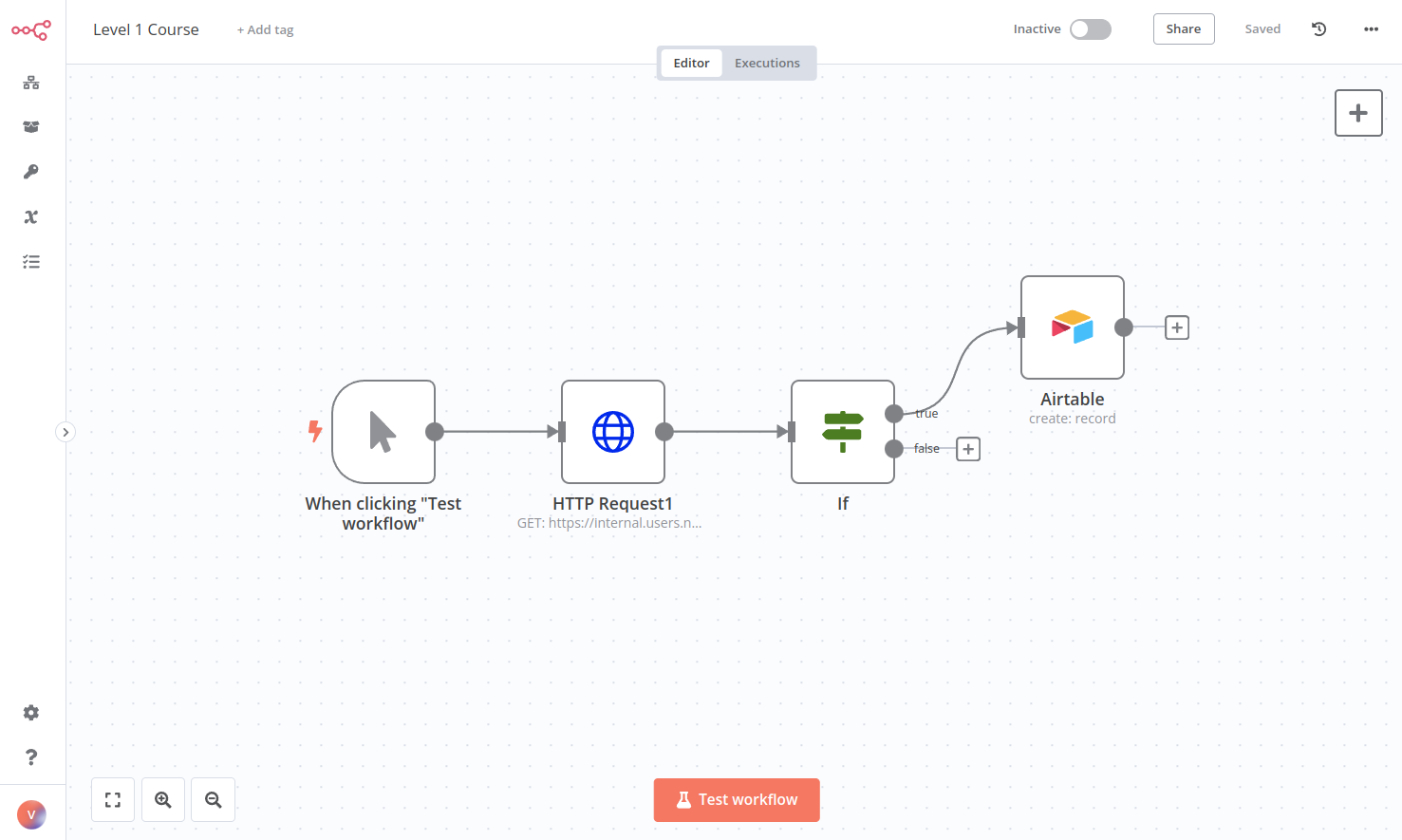Activate the workflow with the Inactive toggle
The image size is (1402, 840).
(1090, 28)
